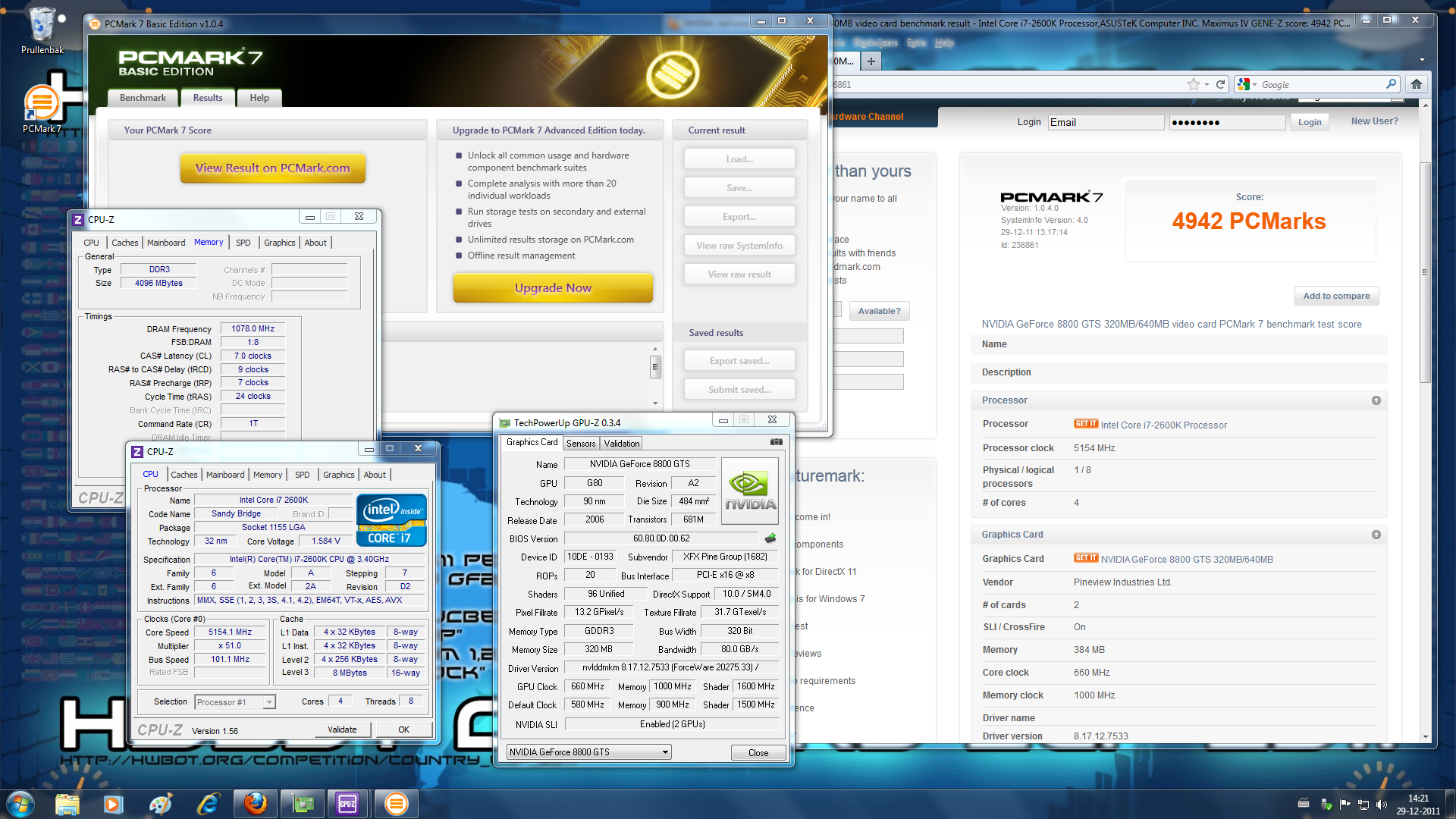Open the bookmark history dropdown arrow in the address bar
The height and width of the screenshot is (819, 1456).
1207,84
